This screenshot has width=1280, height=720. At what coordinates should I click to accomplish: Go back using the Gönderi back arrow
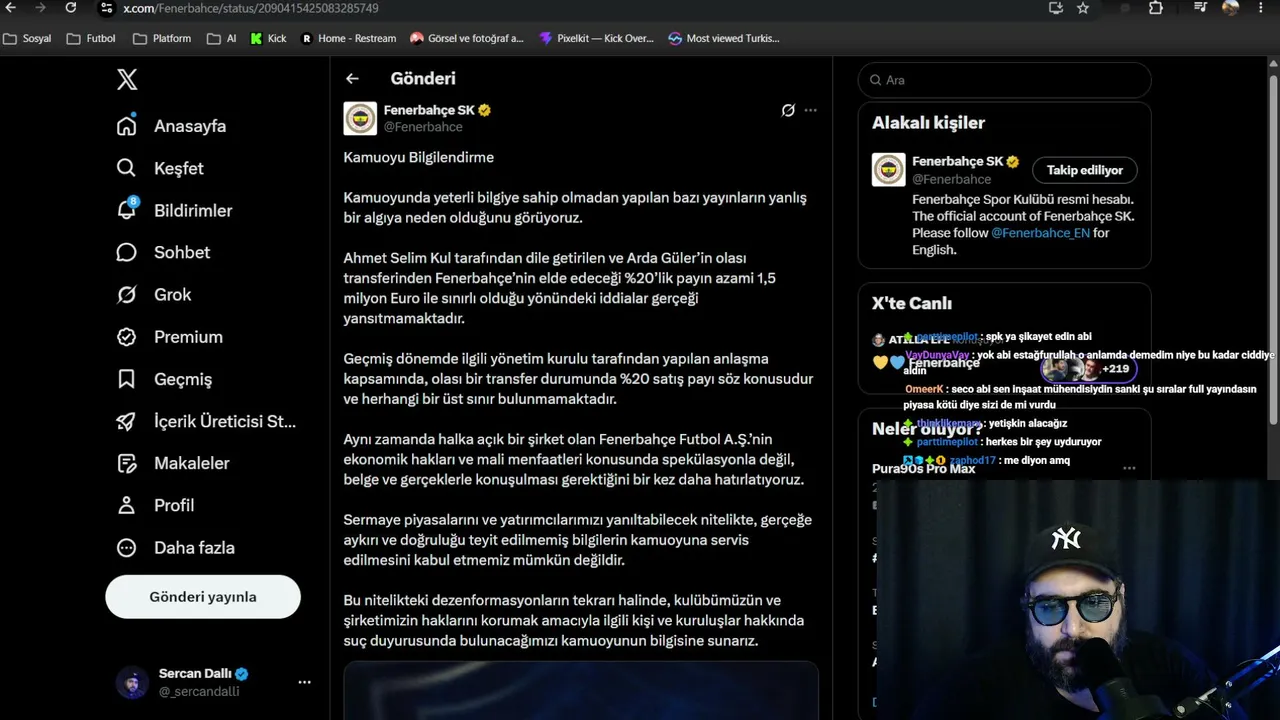(352, 78)
